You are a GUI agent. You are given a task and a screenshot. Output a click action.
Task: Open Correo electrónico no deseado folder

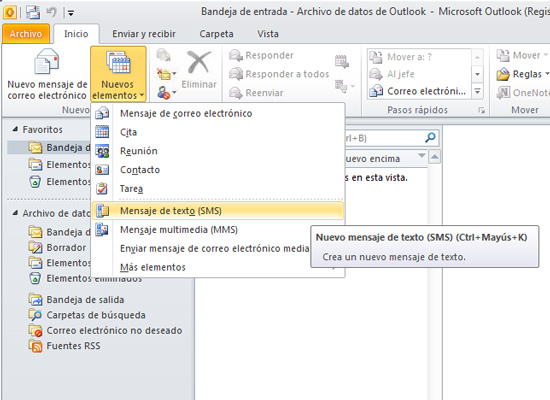coord(105,331)
